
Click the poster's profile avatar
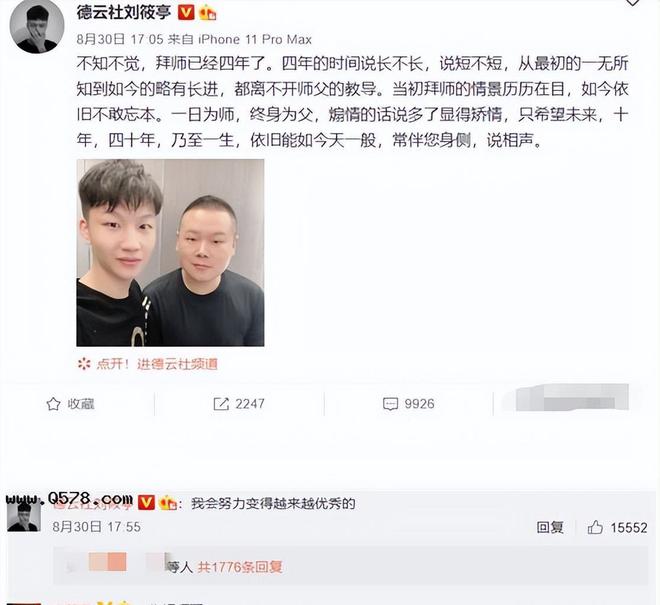(x=37, y=27)
